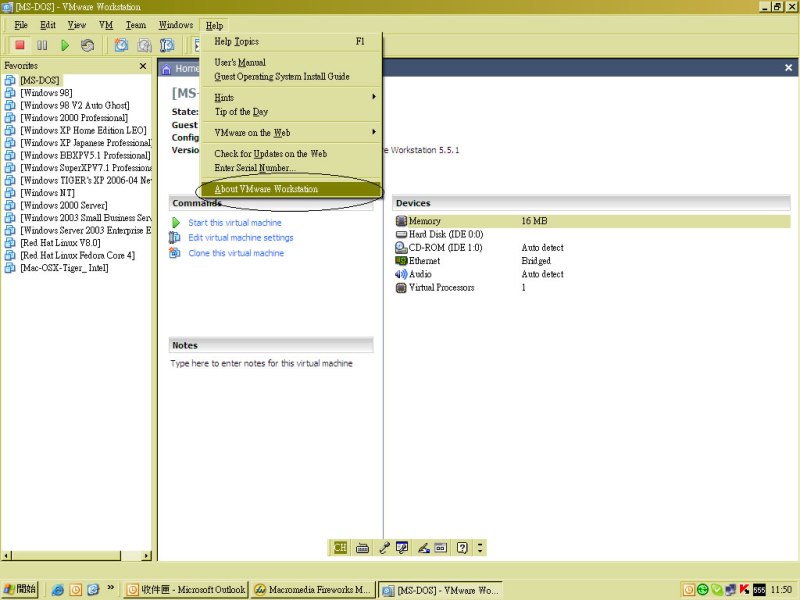
Task: Select [Red Hat Linux V8.0] entry
Action: (60, 242)
